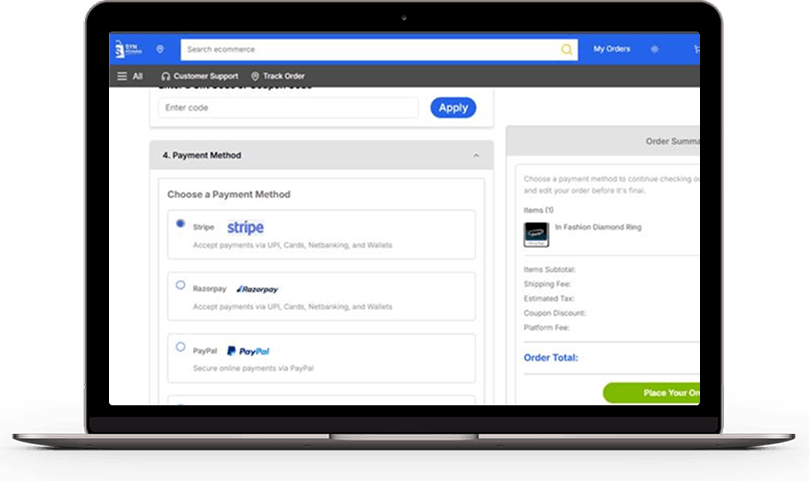
Task: Click the Track Order pin icon
Action: click(x=255, y=76)
